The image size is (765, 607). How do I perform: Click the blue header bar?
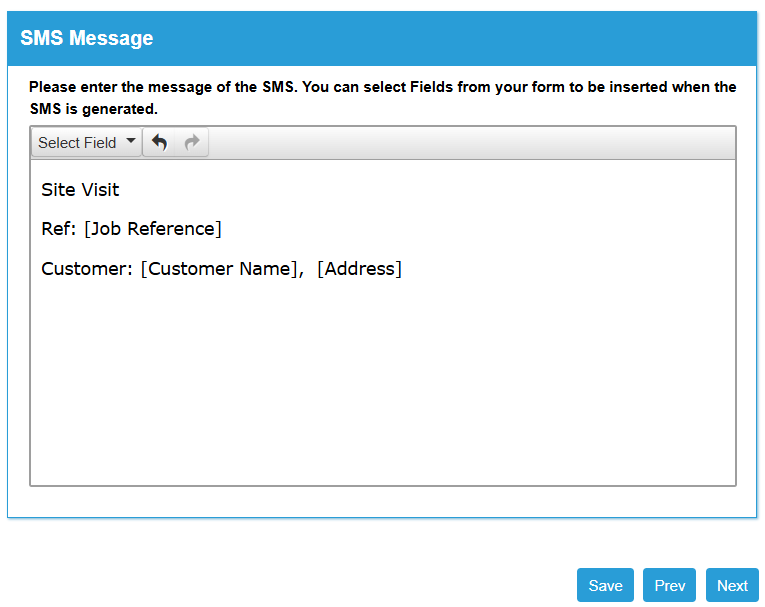point(382,39)
